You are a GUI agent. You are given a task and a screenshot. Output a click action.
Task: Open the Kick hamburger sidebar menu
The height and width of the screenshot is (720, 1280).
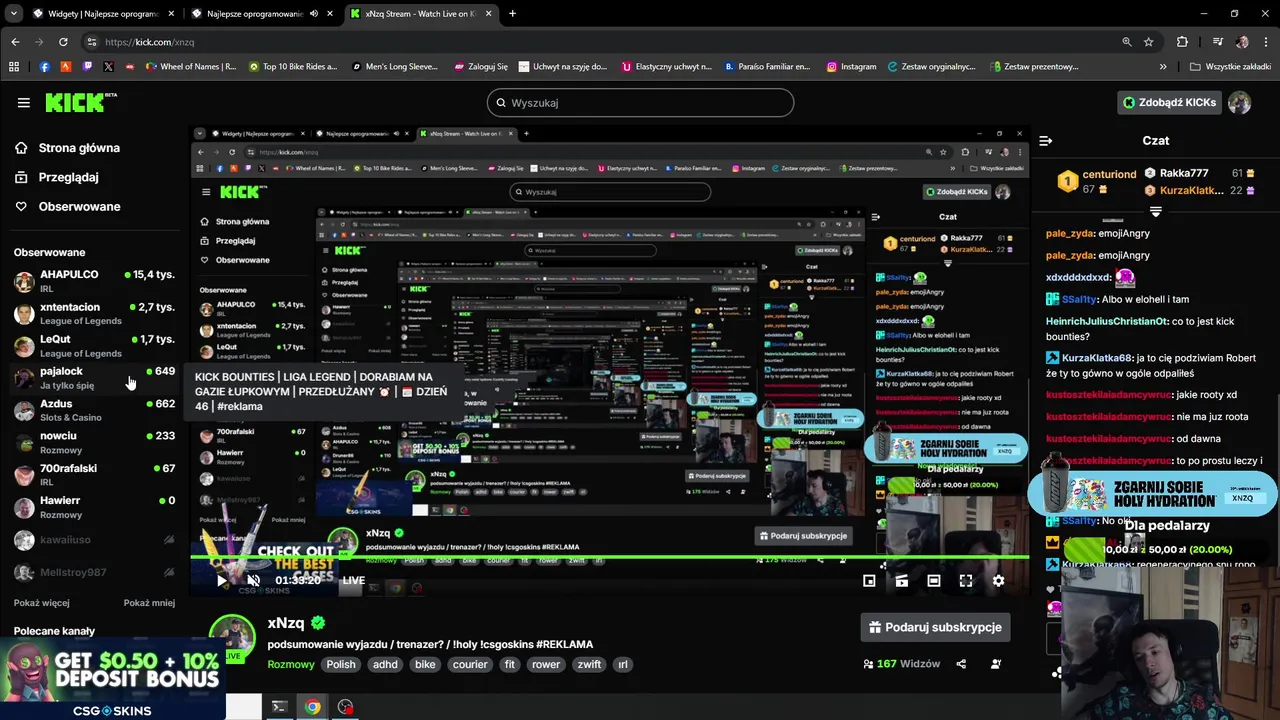(23, 102)
